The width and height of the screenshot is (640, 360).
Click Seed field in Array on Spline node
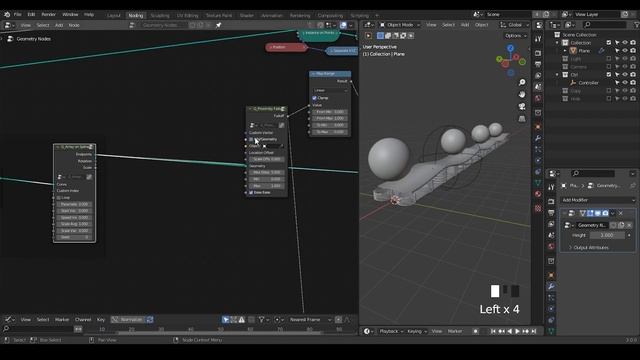[74, 238]
